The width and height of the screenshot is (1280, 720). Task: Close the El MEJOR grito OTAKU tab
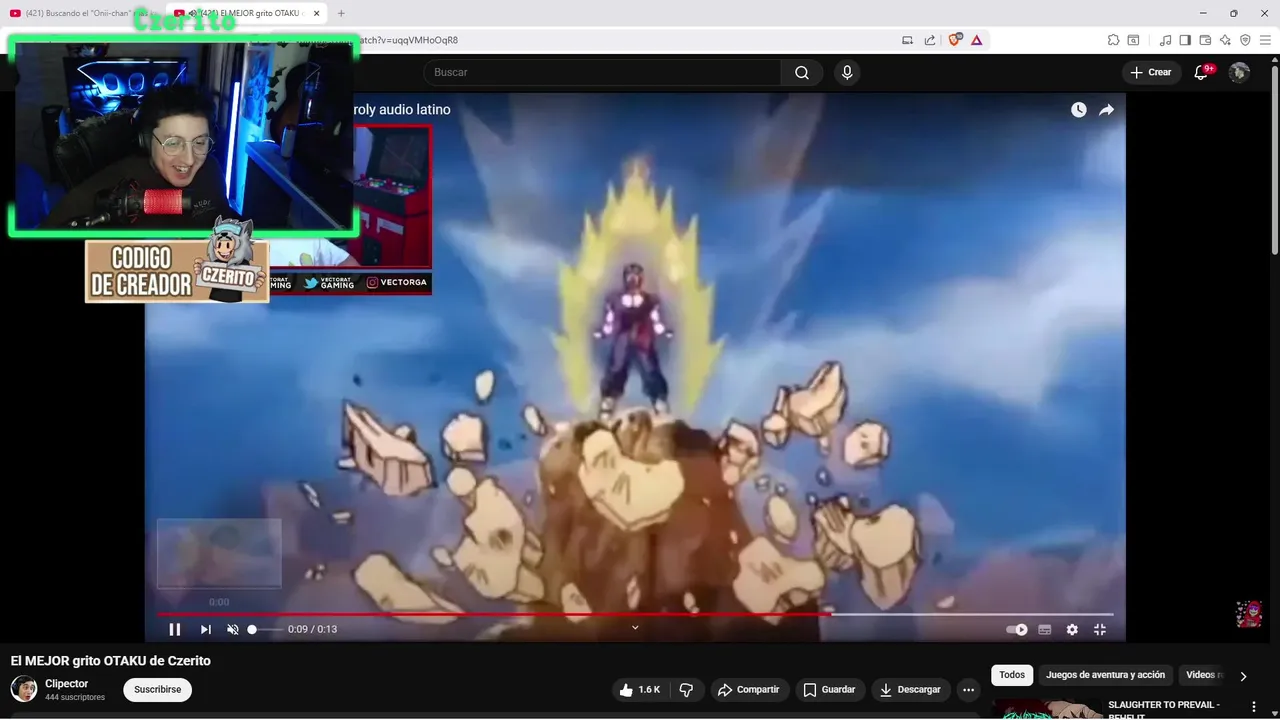(x=317, y=13)
